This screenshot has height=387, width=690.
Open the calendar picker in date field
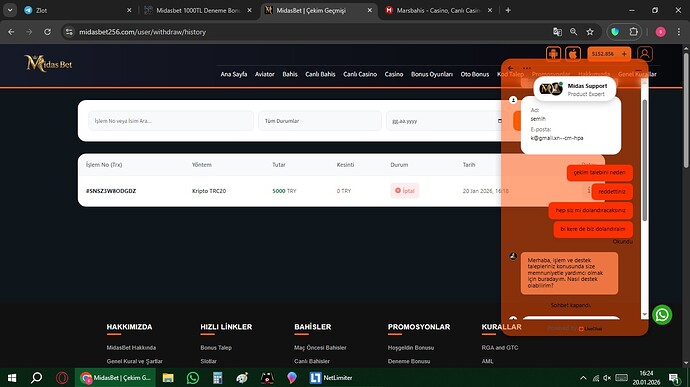(x=499, y=121)
